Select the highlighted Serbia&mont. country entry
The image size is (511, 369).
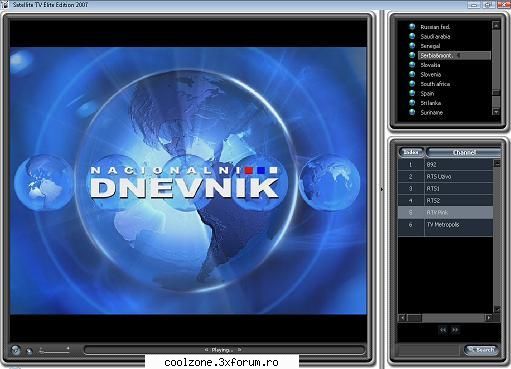click(x=454, y=55)
